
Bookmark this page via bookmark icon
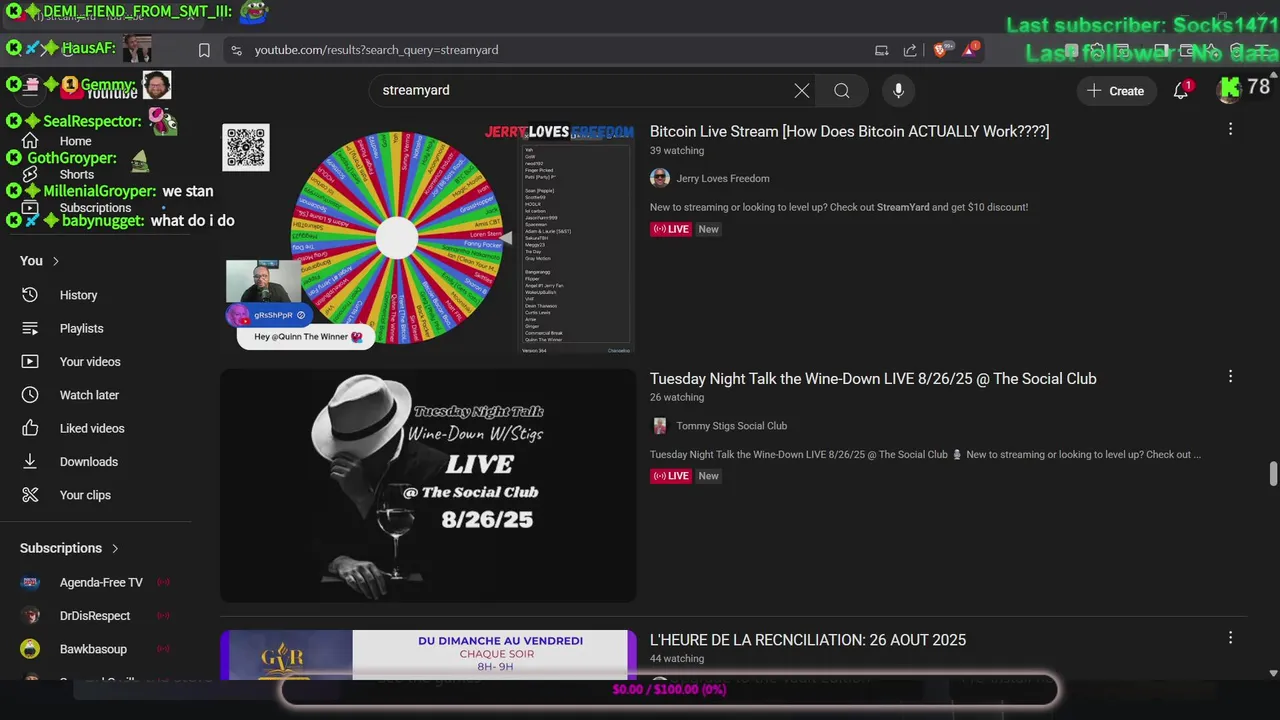point(204,50)
